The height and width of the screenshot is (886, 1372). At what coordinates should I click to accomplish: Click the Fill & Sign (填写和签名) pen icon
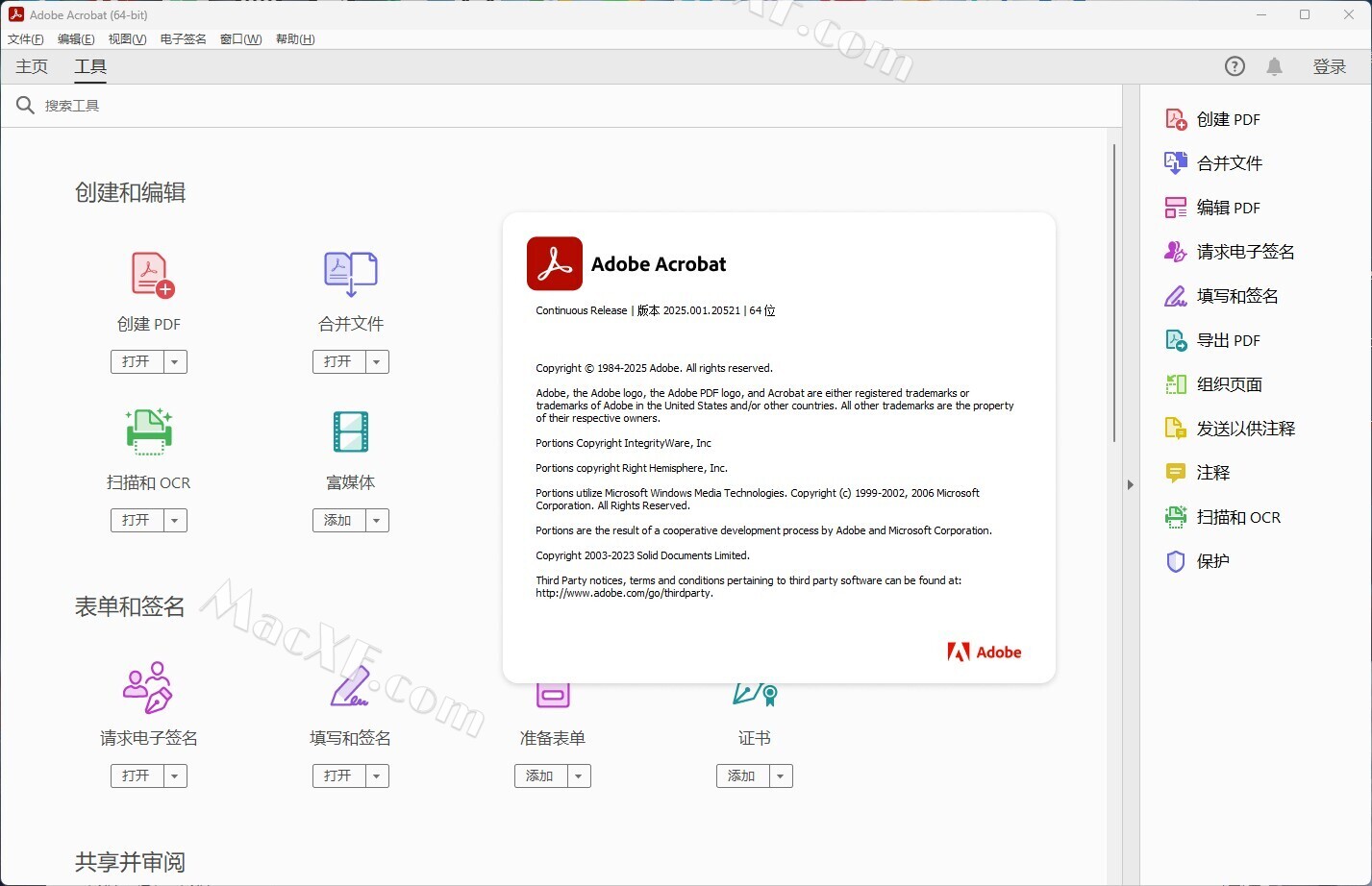[350, 687]
